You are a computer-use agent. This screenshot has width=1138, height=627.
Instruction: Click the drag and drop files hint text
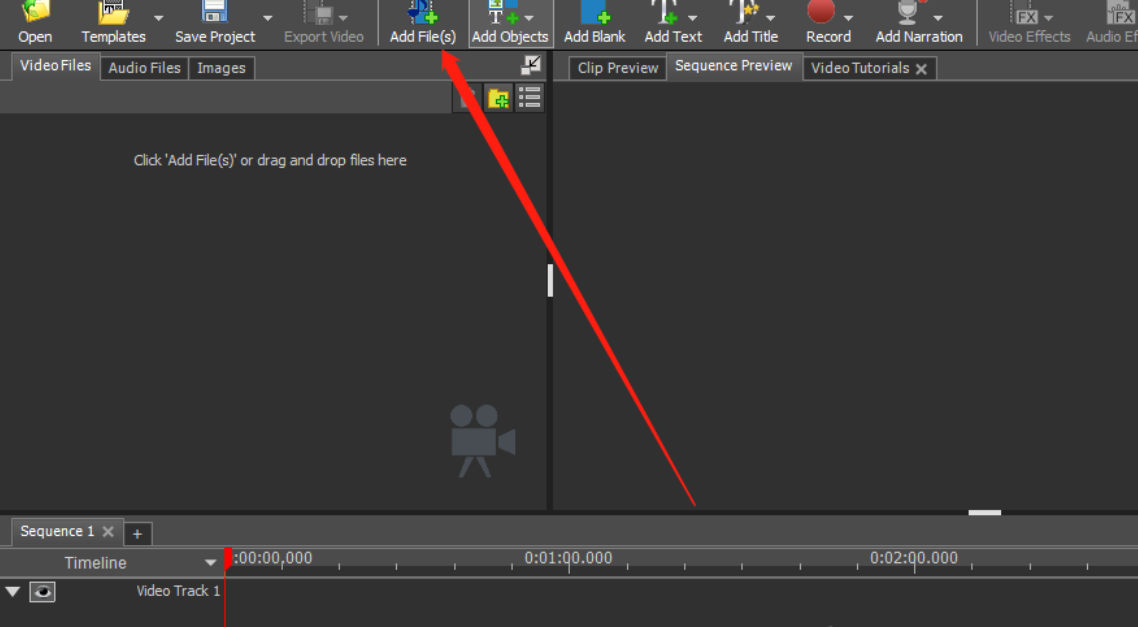click(x=270, y=160)
